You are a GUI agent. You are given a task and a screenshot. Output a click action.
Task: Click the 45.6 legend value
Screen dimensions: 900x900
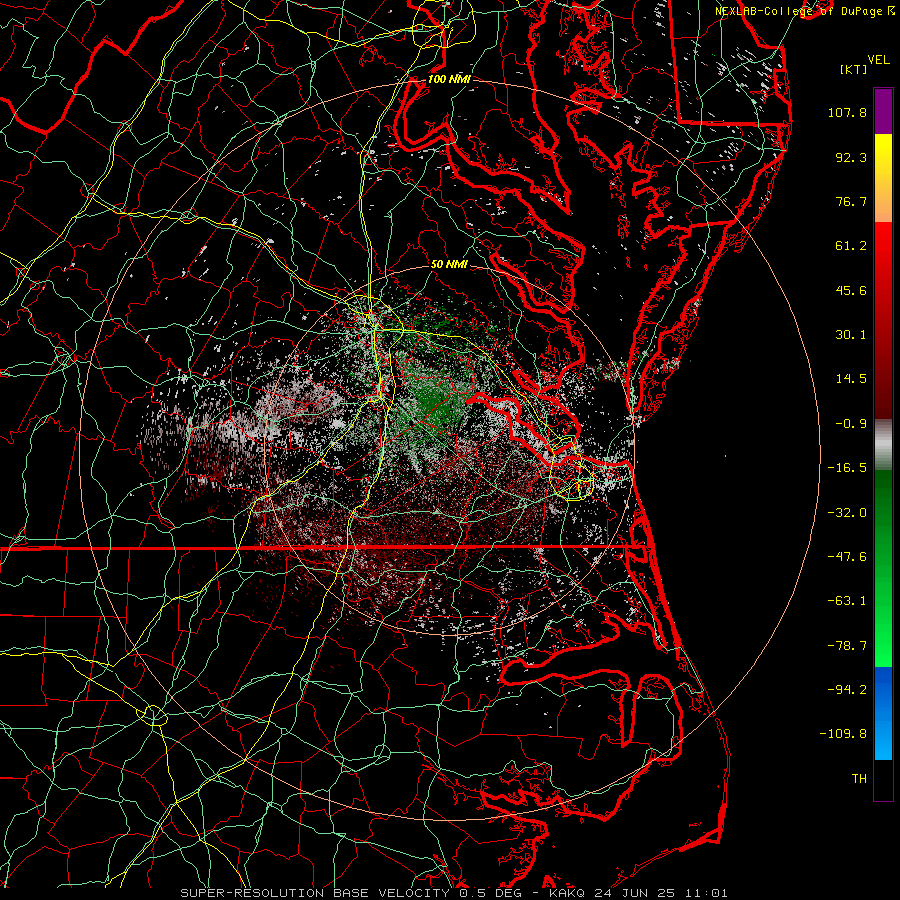pos(851,290)
